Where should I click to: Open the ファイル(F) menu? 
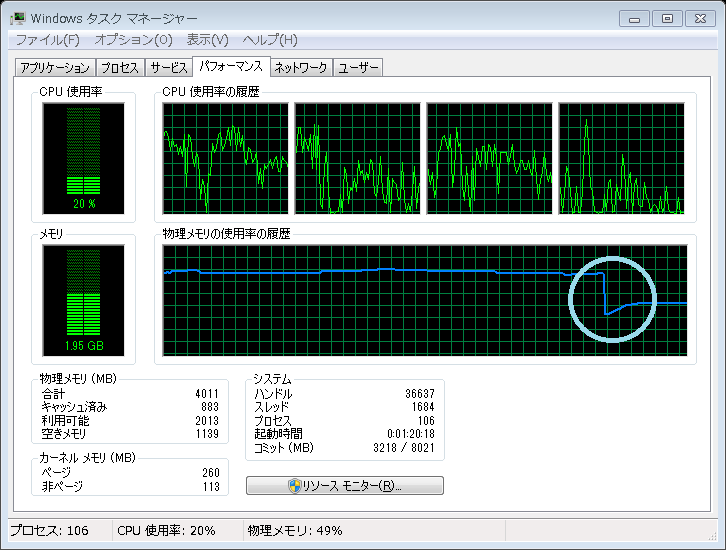tap(48, 40)
